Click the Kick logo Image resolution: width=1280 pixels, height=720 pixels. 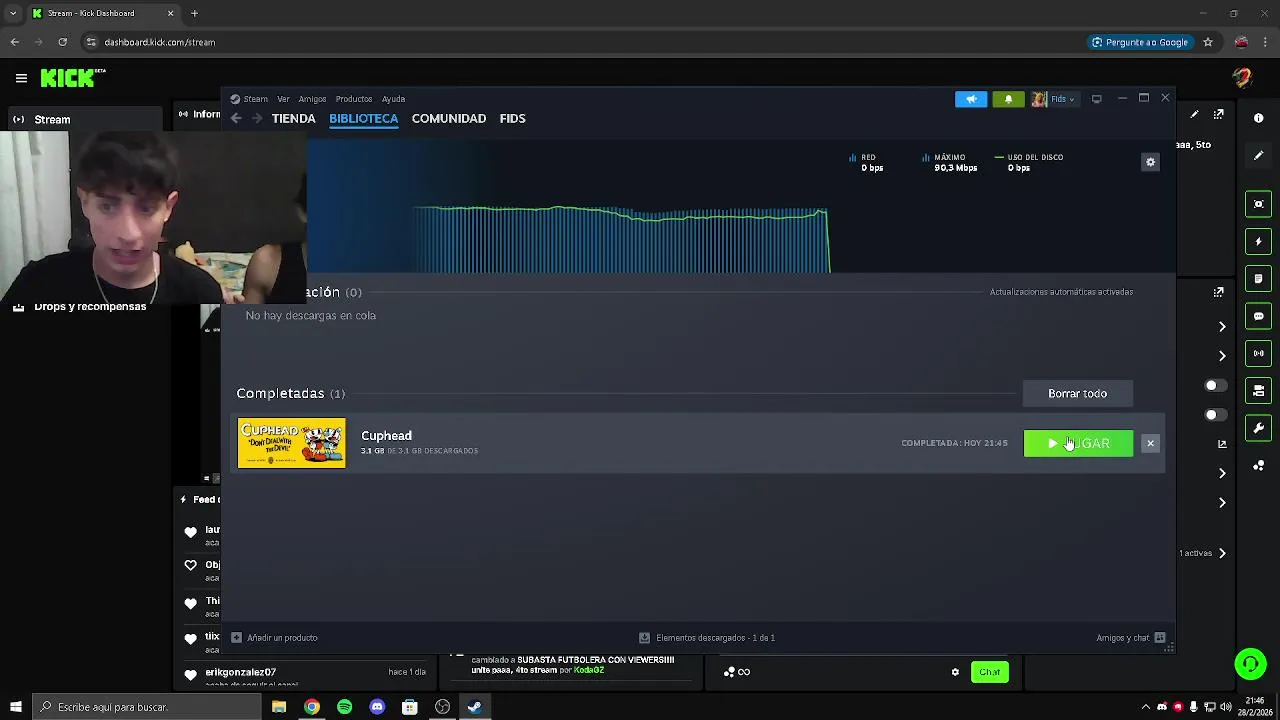coord(72,78)
